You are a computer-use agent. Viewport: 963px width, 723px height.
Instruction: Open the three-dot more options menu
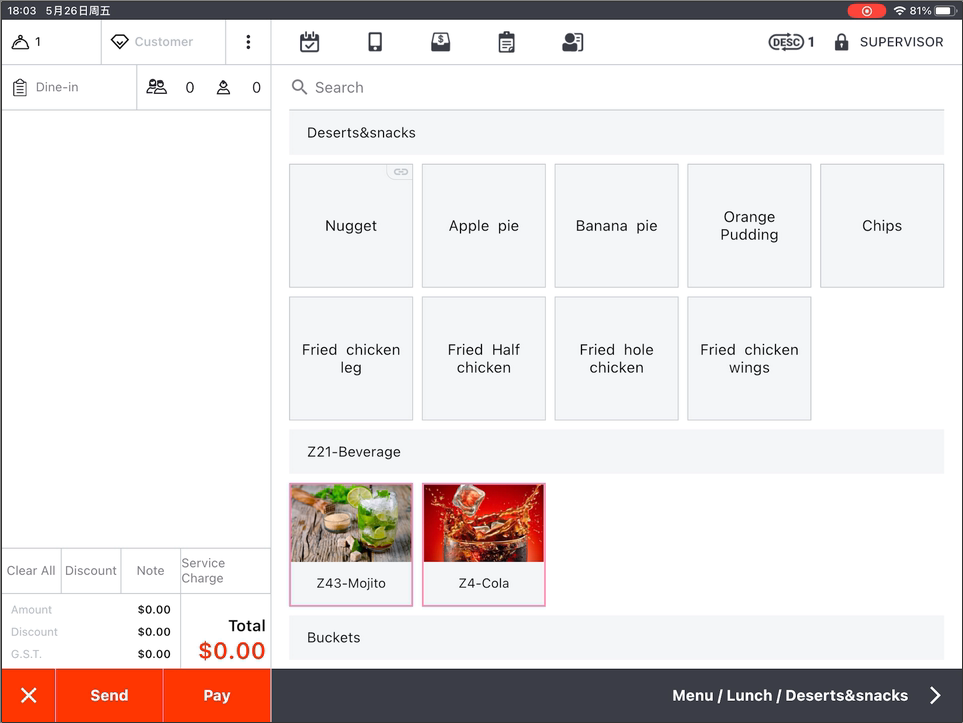tap(248, 42)
